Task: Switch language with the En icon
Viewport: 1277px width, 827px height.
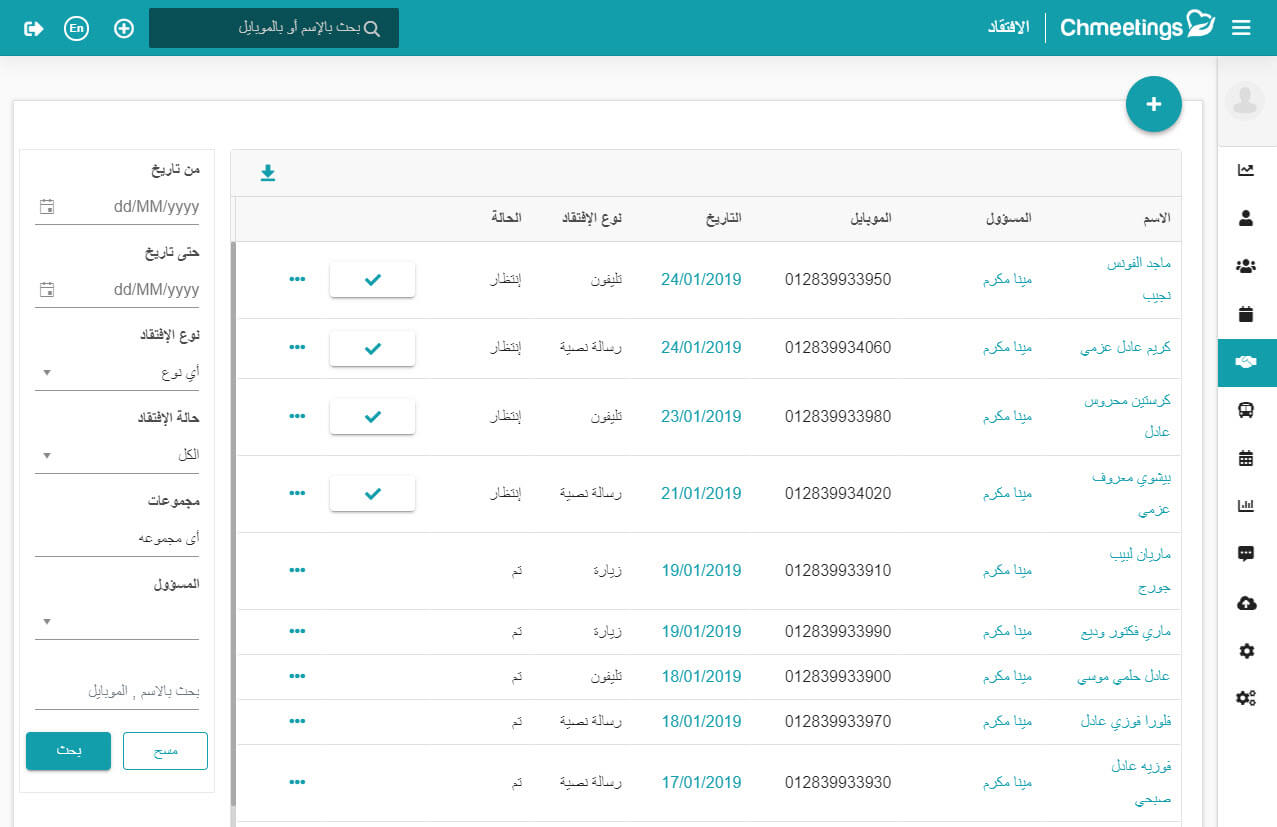Action: click(x=76, y=28)
